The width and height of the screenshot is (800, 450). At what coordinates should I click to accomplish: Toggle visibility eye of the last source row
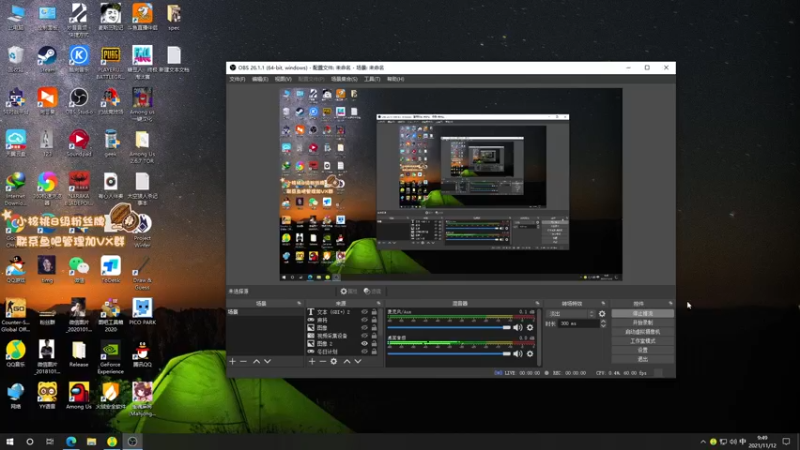(x=364, y=352)
